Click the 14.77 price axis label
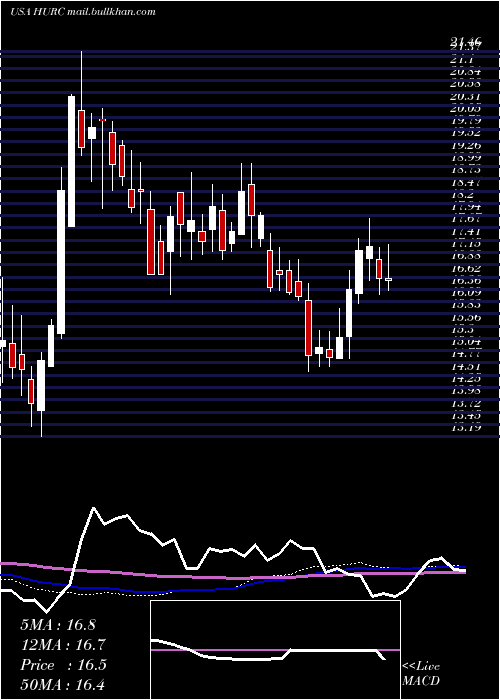 pyautogui.click(x=466, y=354)
